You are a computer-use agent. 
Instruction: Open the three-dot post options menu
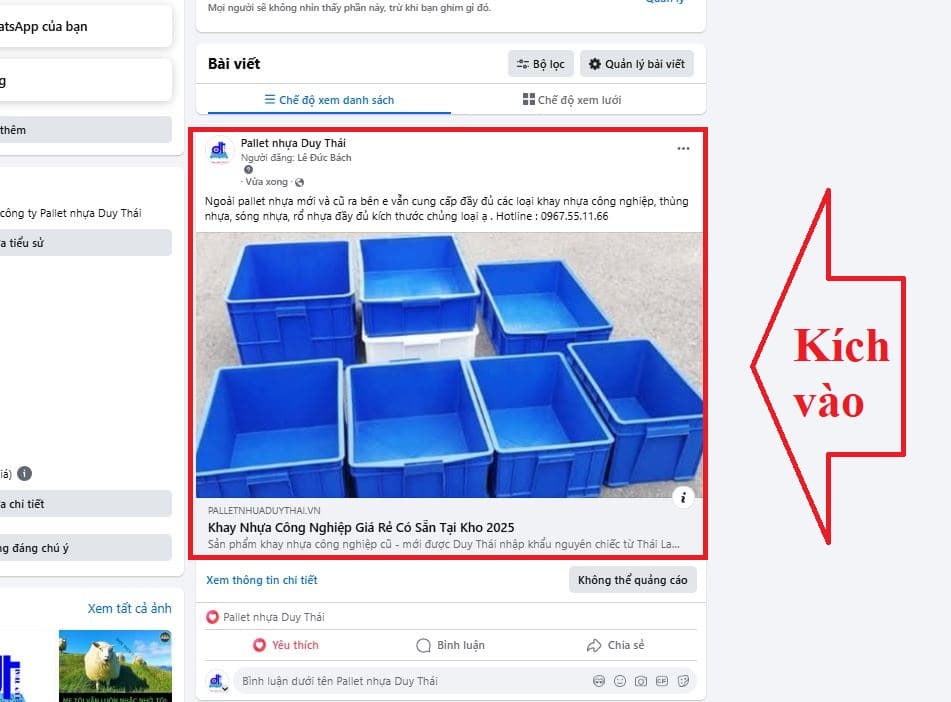[x=683, y=149]
